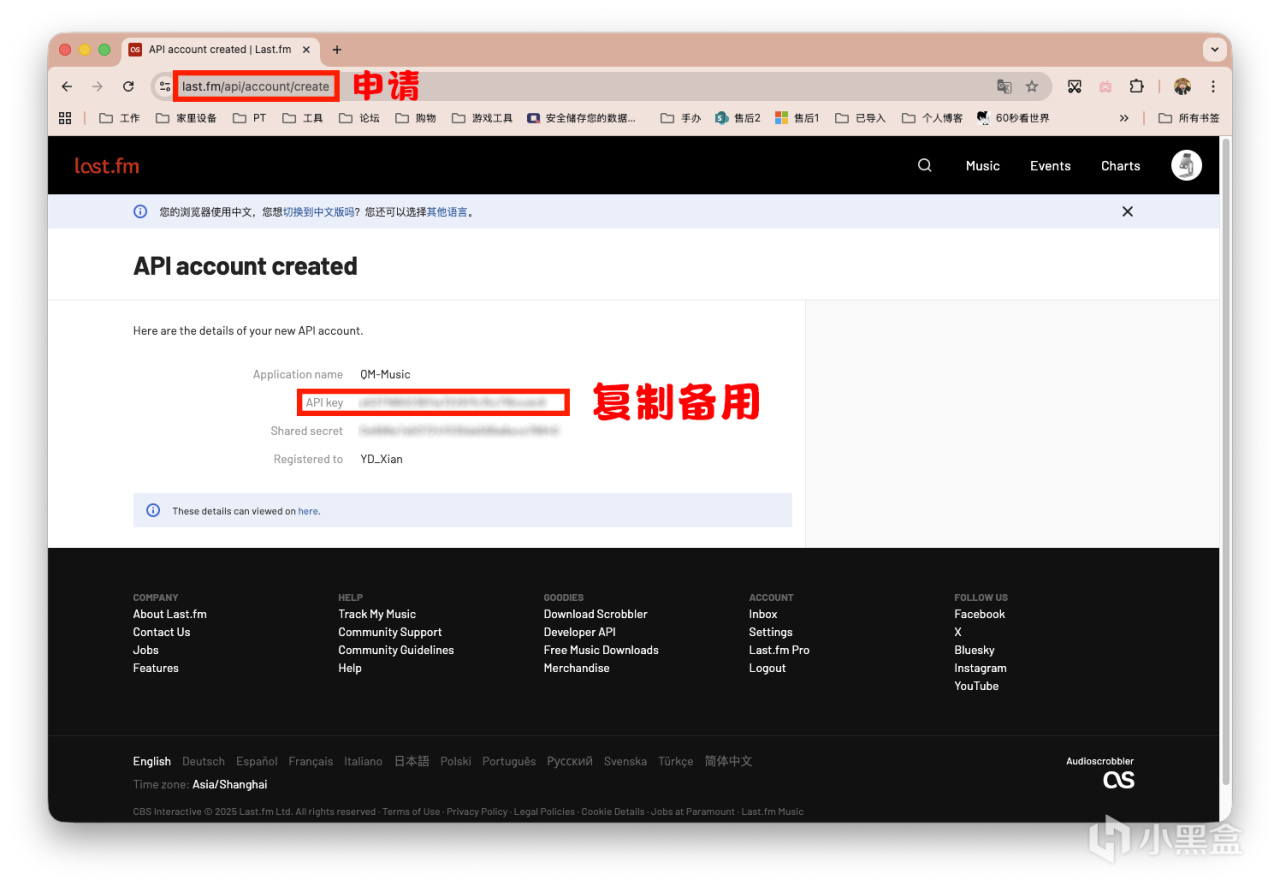The width and height of the screenshot is (1280, 886).
Task: Dismiss the language notice banner
Action: coord(1127,211)
